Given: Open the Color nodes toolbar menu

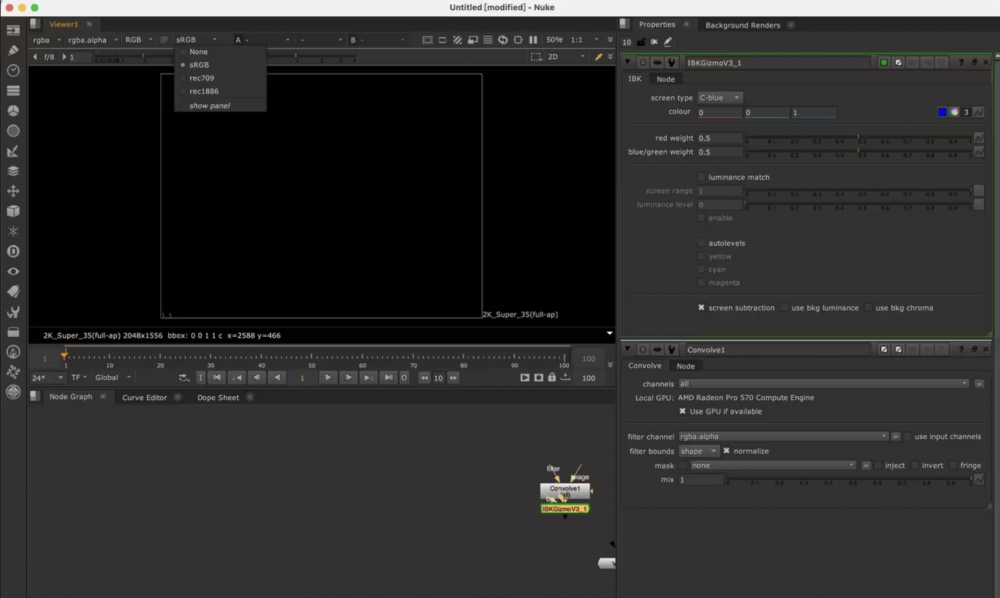Looking at the screenshot, I should click(13, 110).
